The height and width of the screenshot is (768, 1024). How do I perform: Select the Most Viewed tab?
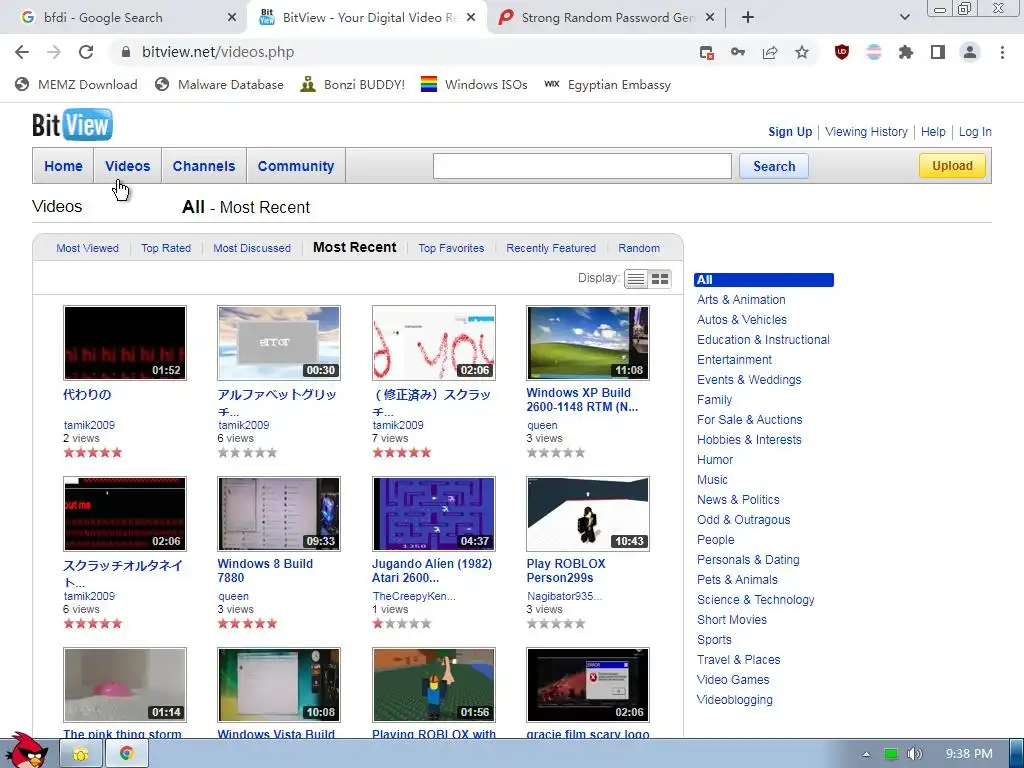[88, 248]
